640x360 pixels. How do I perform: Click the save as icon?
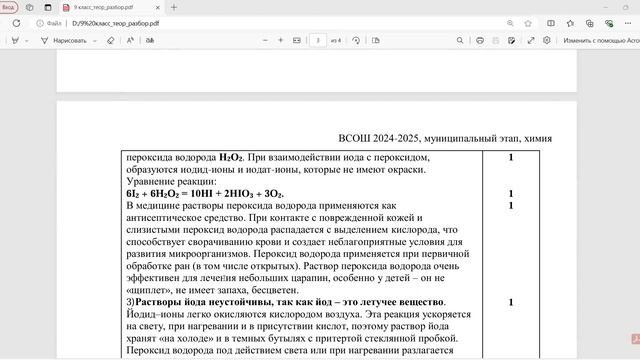(511, 40)
